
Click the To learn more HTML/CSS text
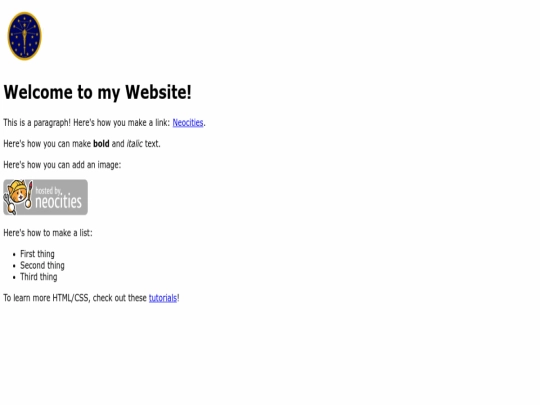tap(47, 298)
